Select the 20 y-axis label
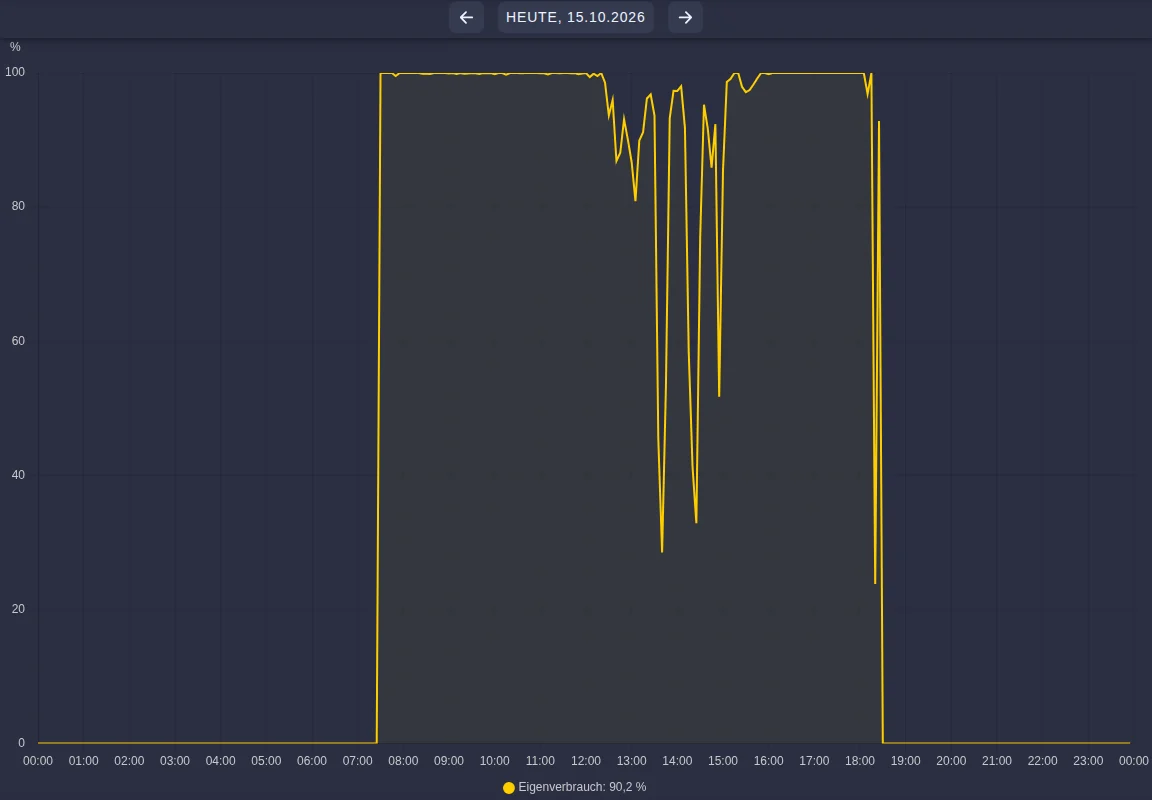The width and height of the screenshot is (1152, 800). pos(18,608)
